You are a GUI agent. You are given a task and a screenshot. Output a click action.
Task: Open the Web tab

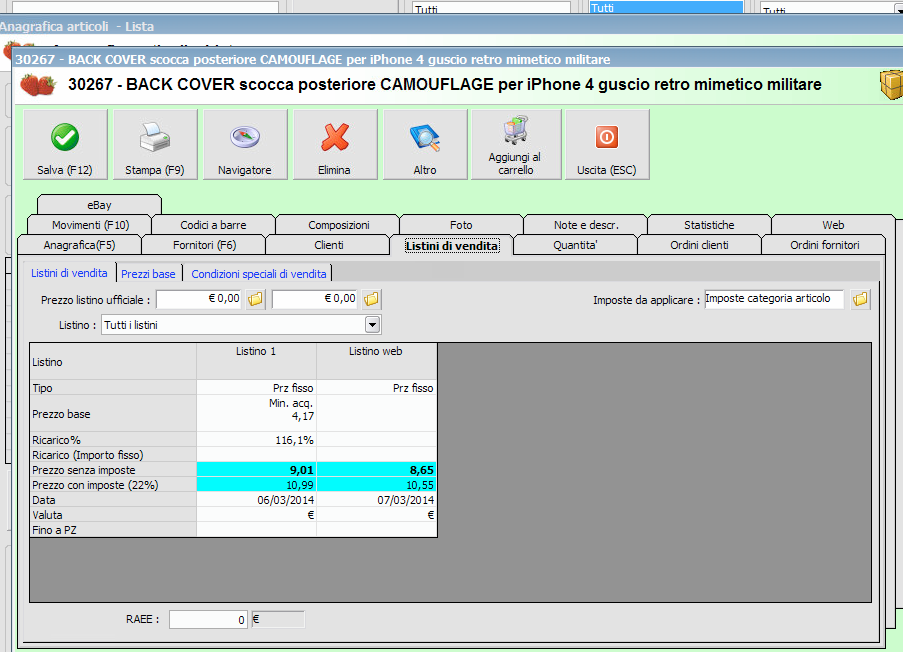[833, 225]
